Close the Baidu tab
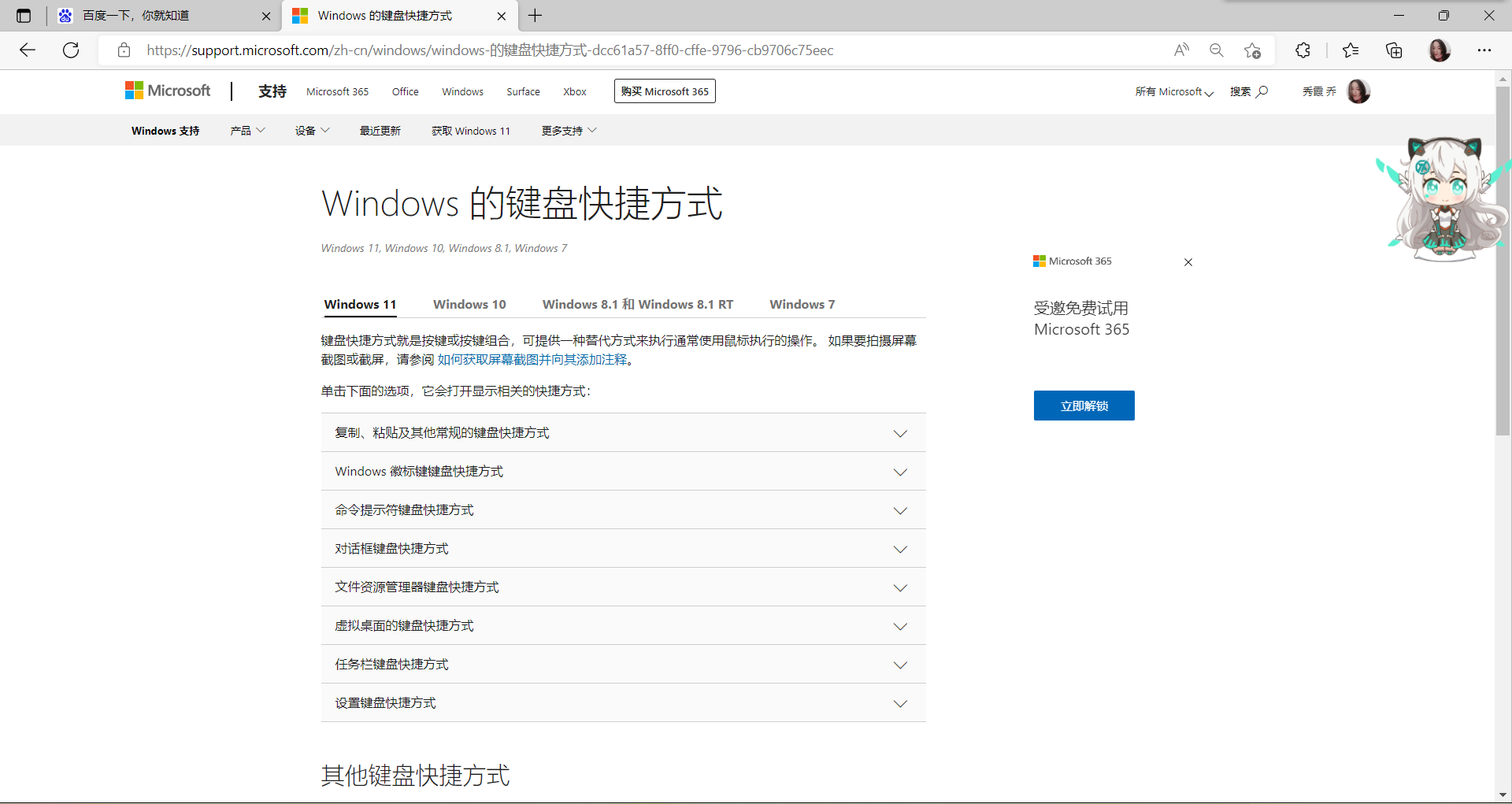 click(266, 16)
